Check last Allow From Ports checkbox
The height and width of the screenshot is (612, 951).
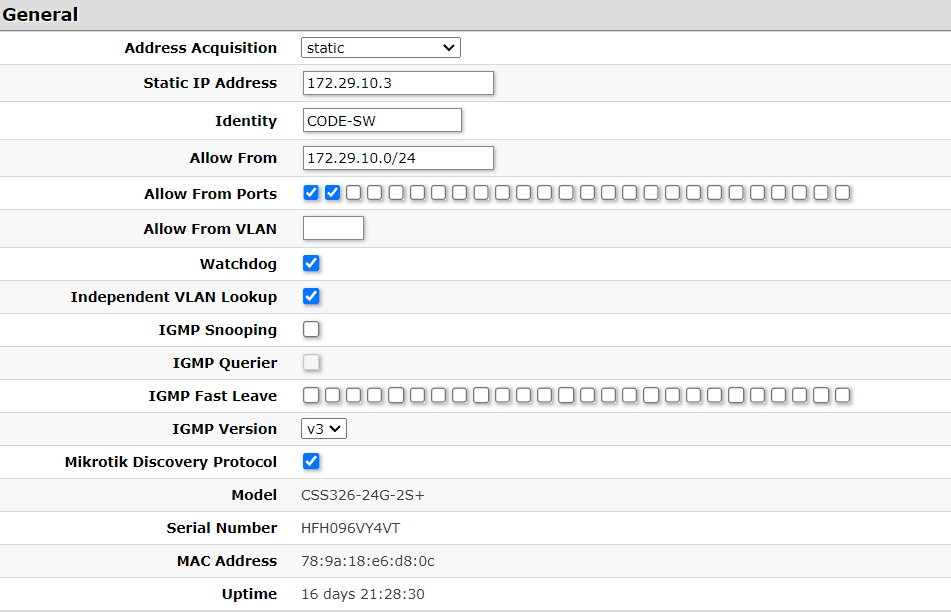842,193
